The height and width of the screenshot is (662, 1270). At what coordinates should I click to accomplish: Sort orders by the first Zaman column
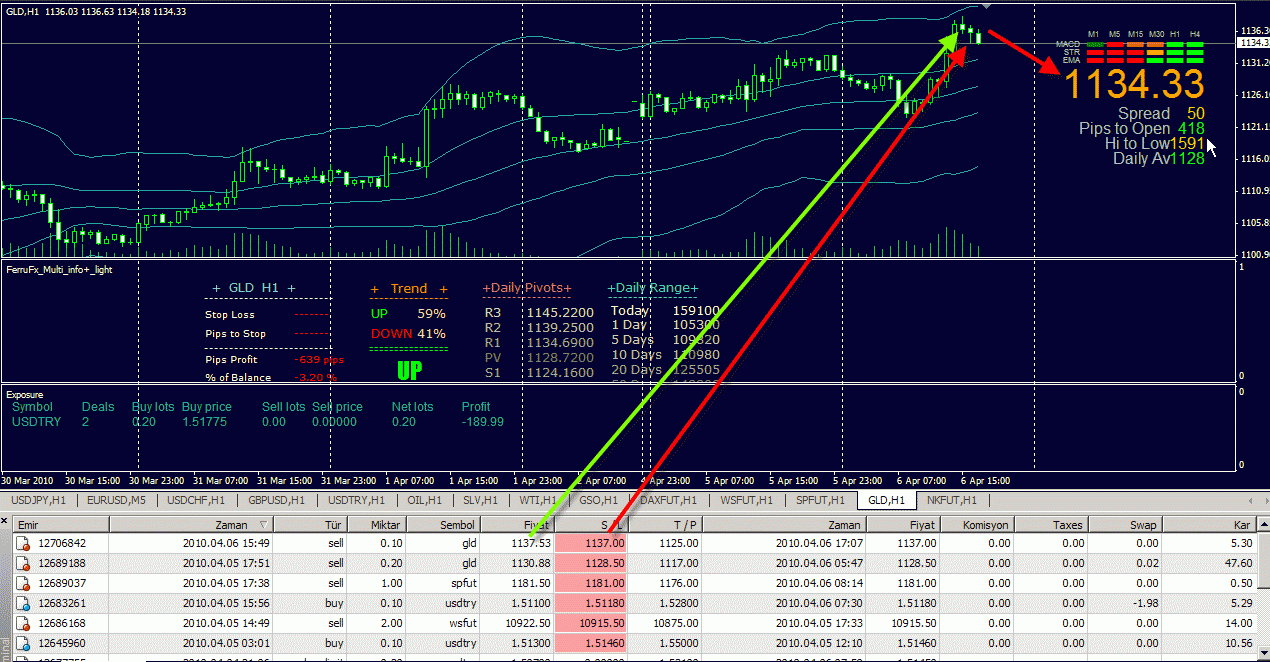coord(190,524)
